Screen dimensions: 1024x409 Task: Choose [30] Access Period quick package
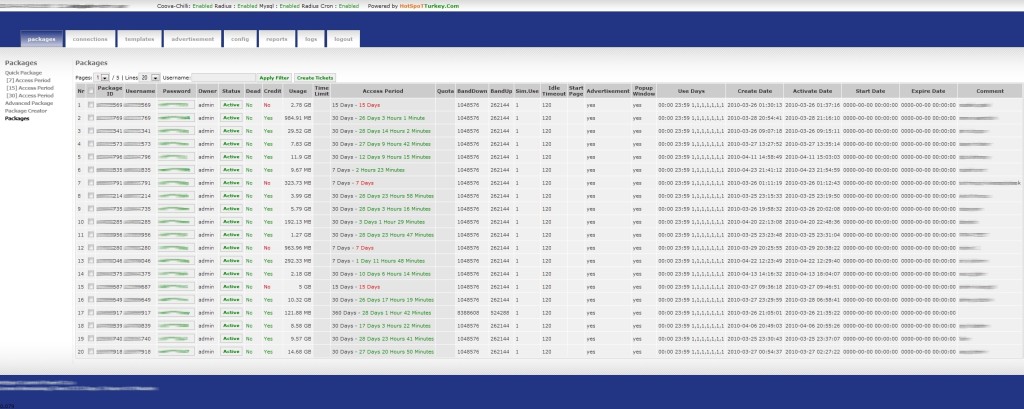click(30, 95)
